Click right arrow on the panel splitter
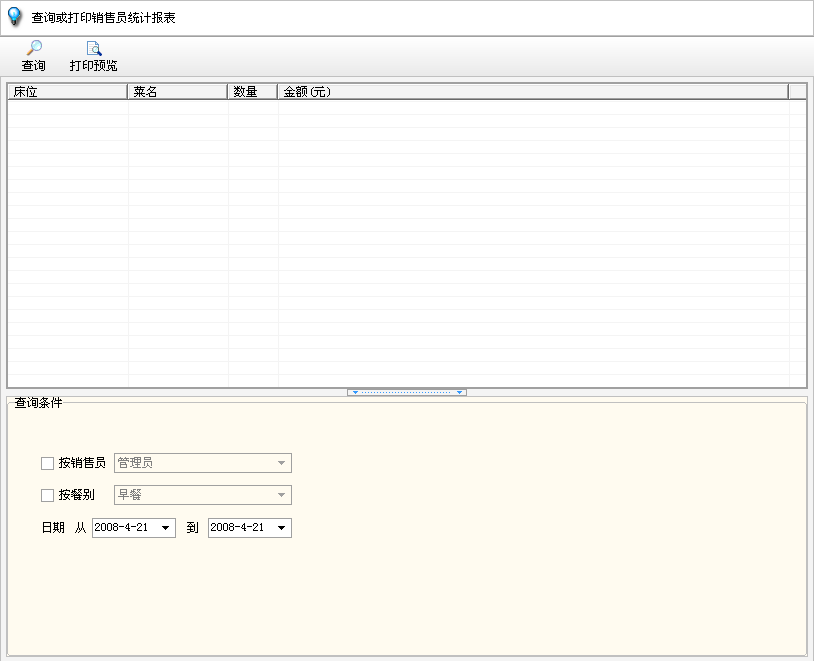Image resolution: width=814 pixels, height=661 pixels. (x=459, y=393)
